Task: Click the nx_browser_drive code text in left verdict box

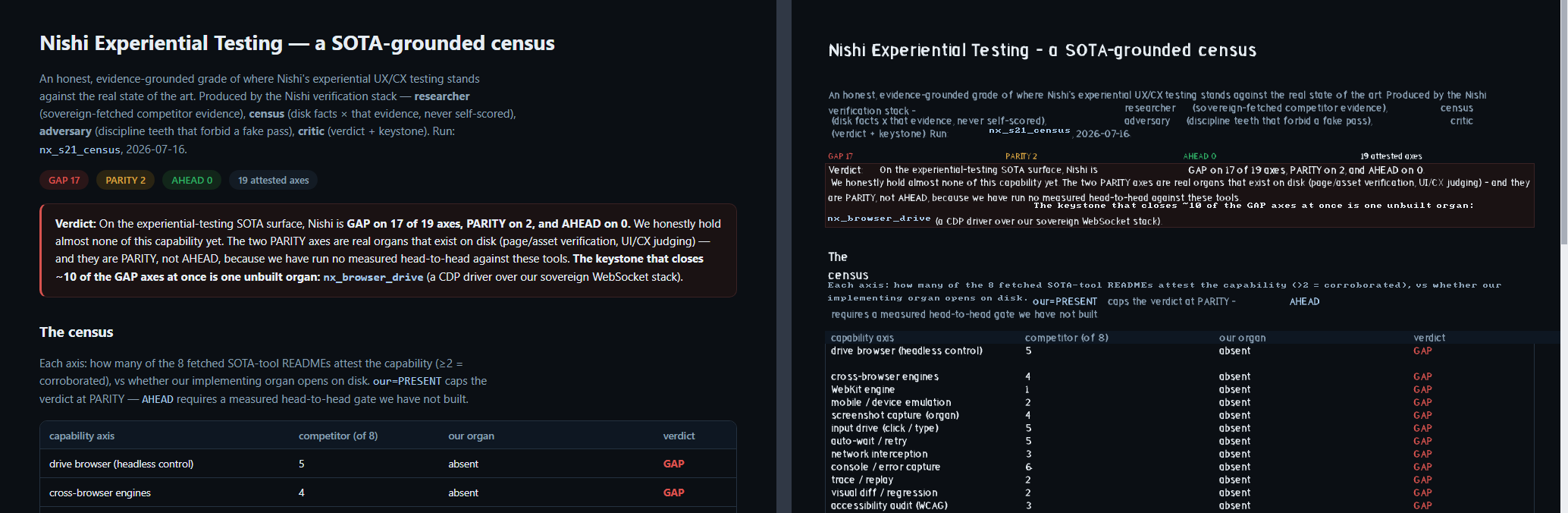Action: click(373, 277)
